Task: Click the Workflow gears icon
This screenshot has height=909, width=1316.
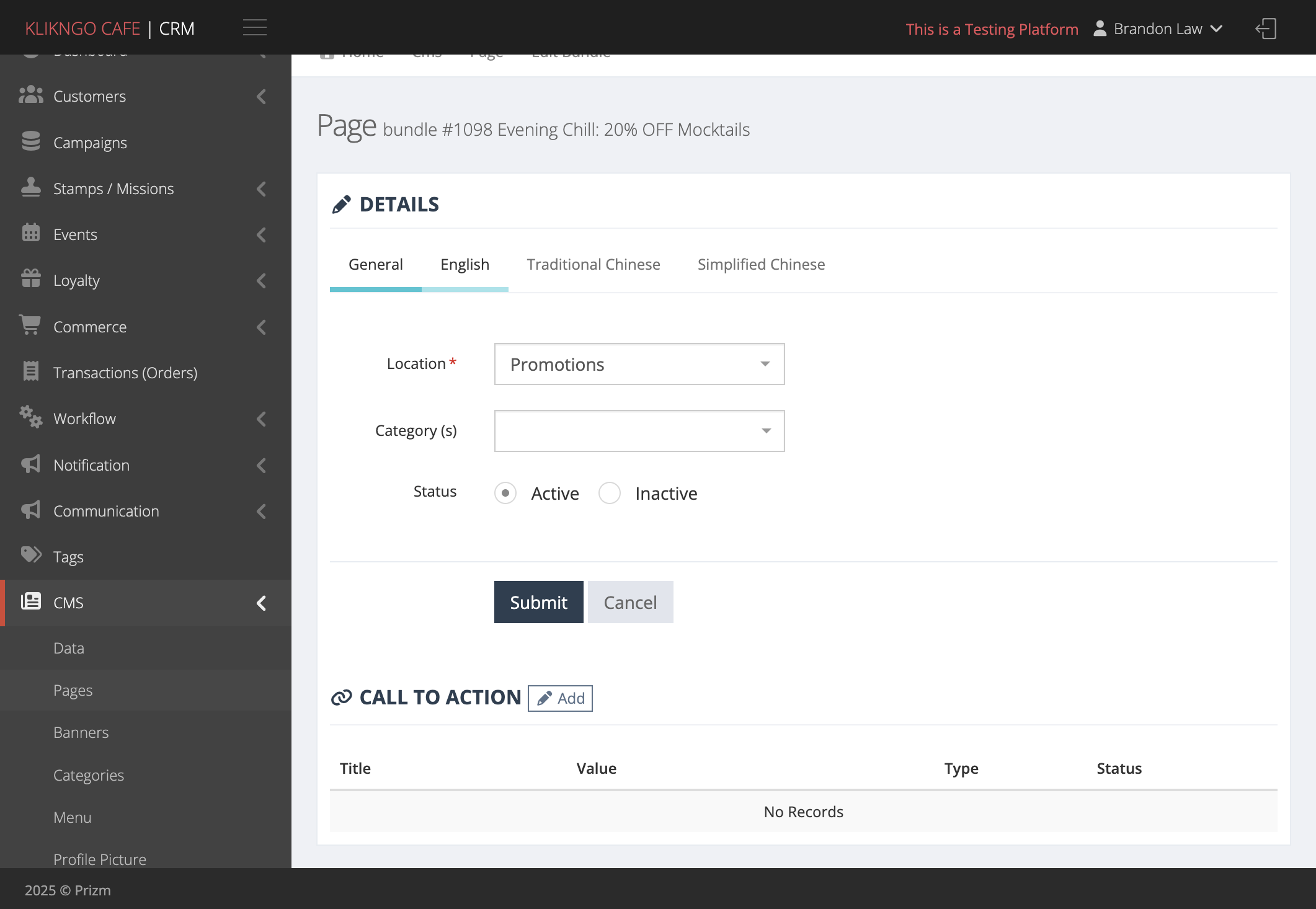Action: [x=31, y=417]
